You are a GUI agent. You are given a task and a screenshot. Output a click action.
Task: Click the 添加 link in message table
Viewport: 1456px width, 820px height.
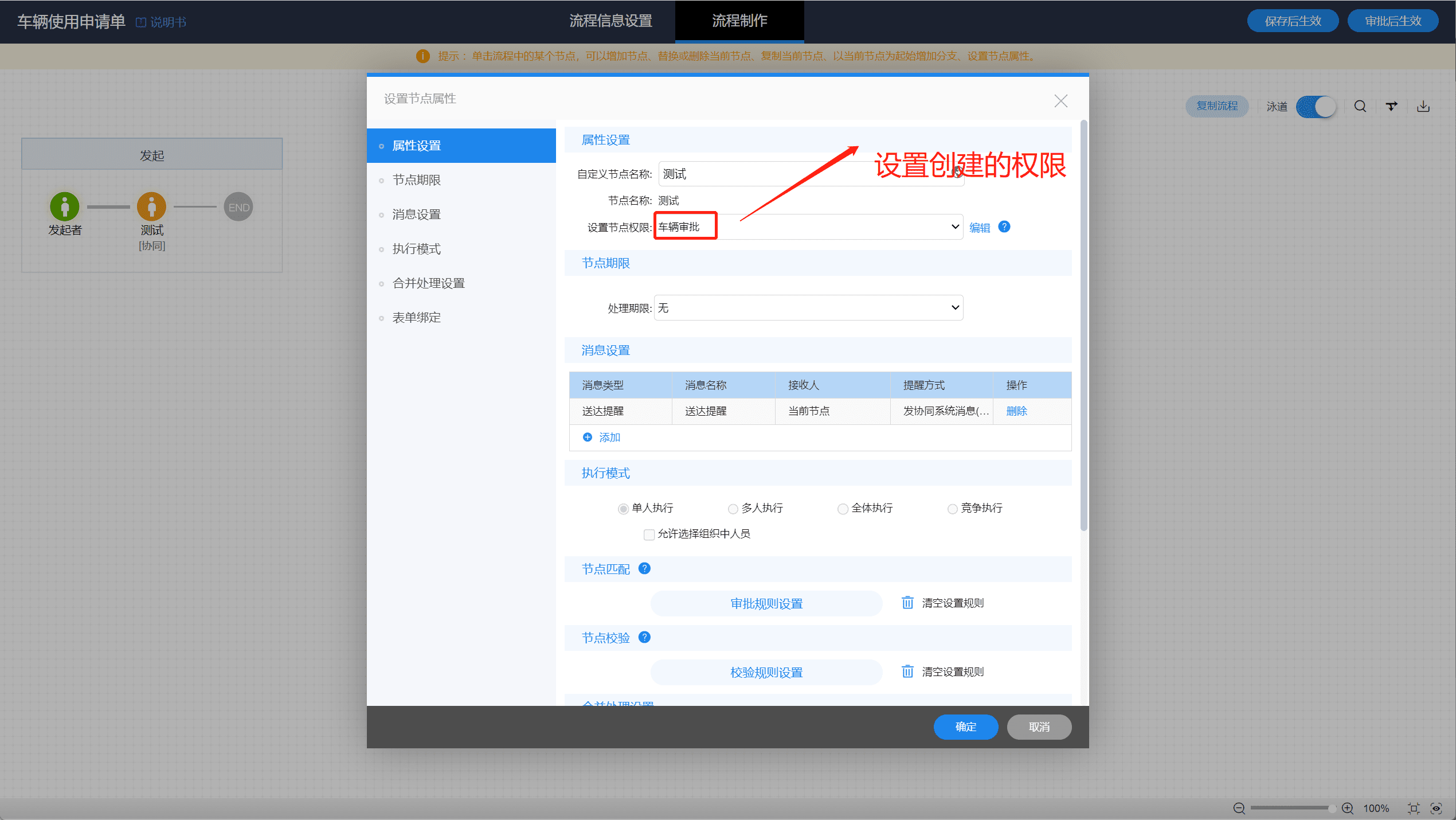[609, 438]
